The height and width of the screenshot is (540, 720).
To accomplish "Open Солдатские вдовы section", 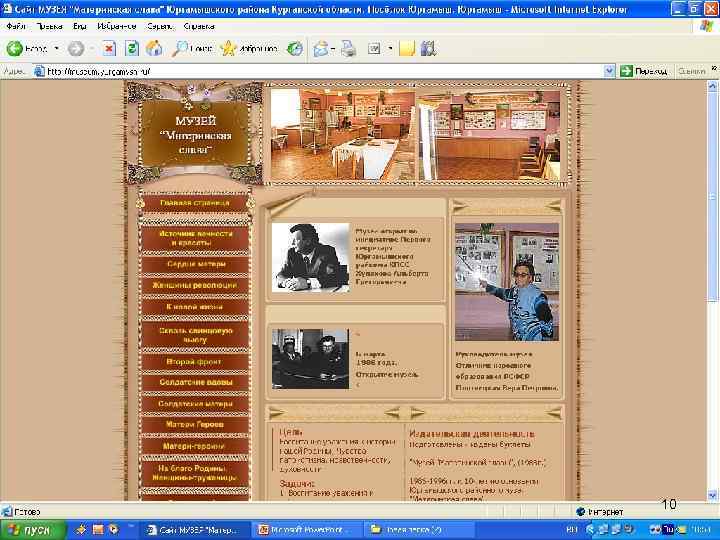I will (196, 382).
